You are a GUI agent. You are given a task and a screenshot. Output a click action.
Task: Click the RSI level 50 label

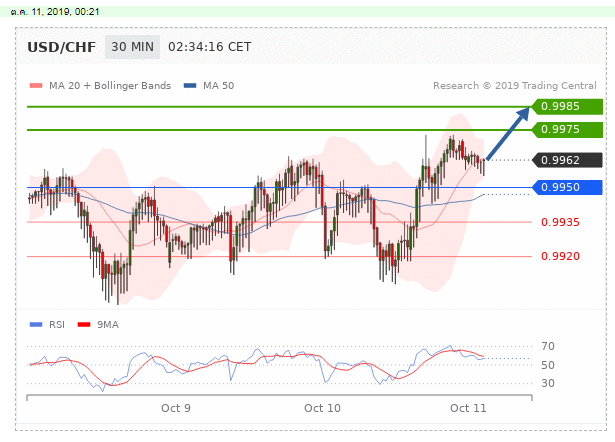[x=548, y=365]
